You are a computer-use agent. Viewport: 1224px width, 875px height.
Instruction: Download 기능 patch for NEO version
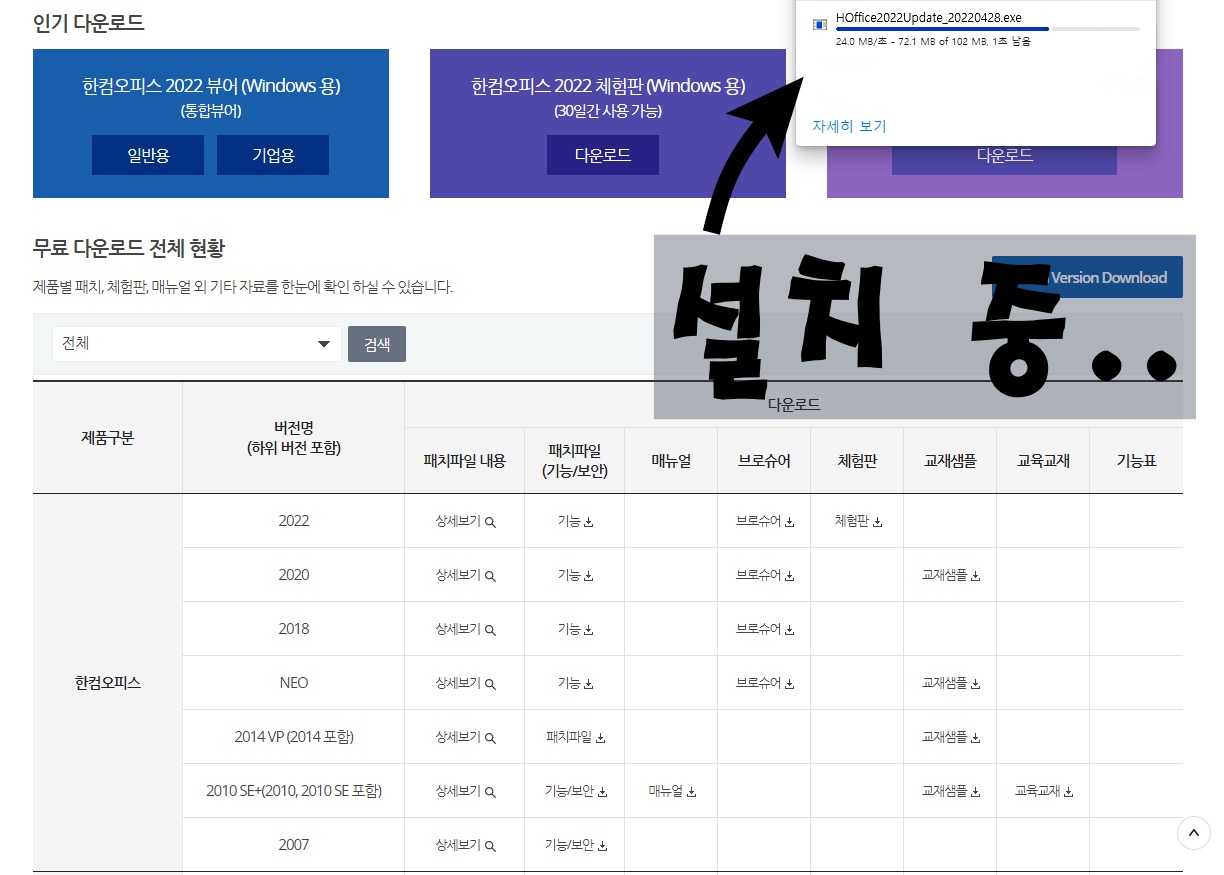(x=575, y=683)
